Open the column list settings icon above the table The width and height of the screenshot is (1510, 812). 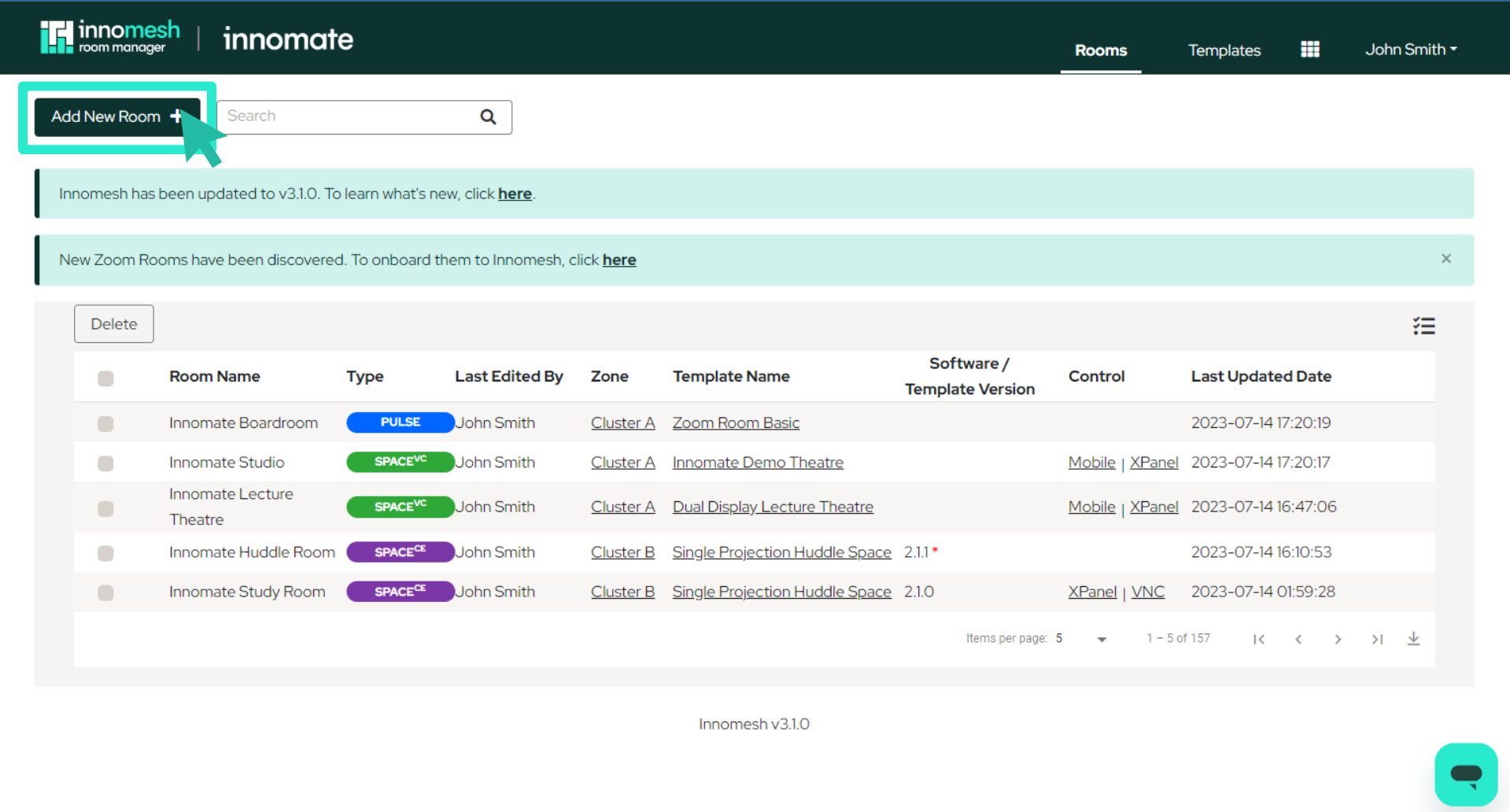(1423, 325)
